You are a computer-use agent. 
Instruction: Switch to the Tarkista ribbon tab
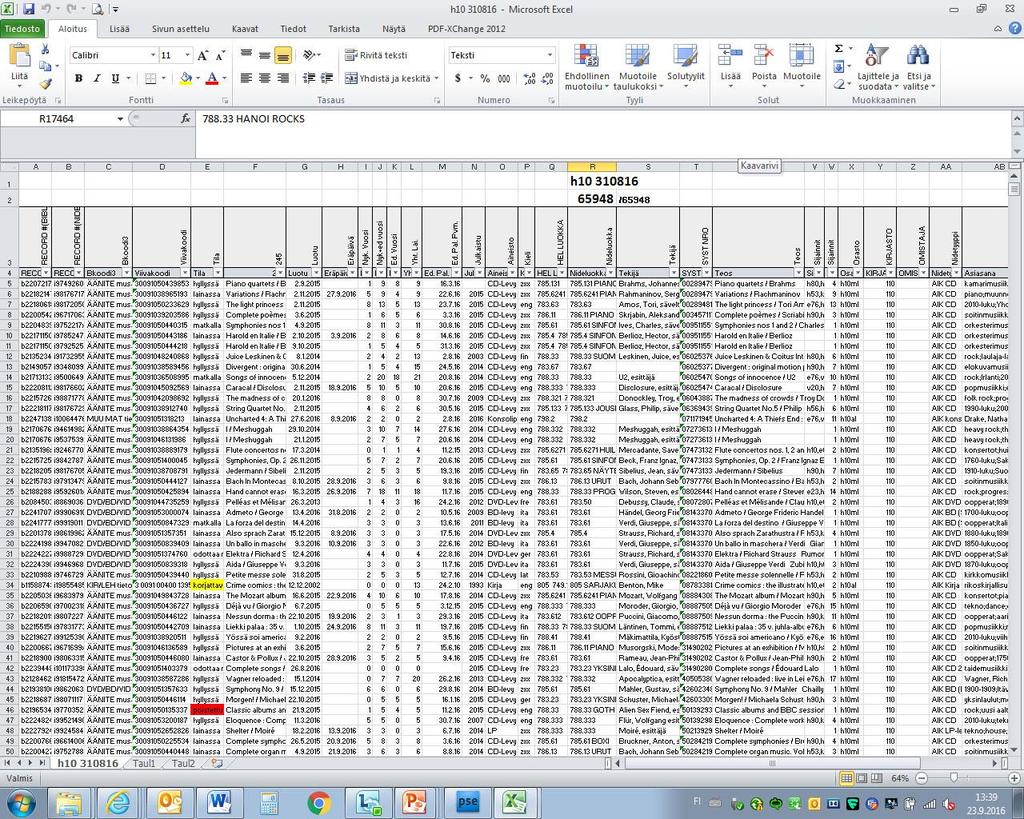point(344,29)
